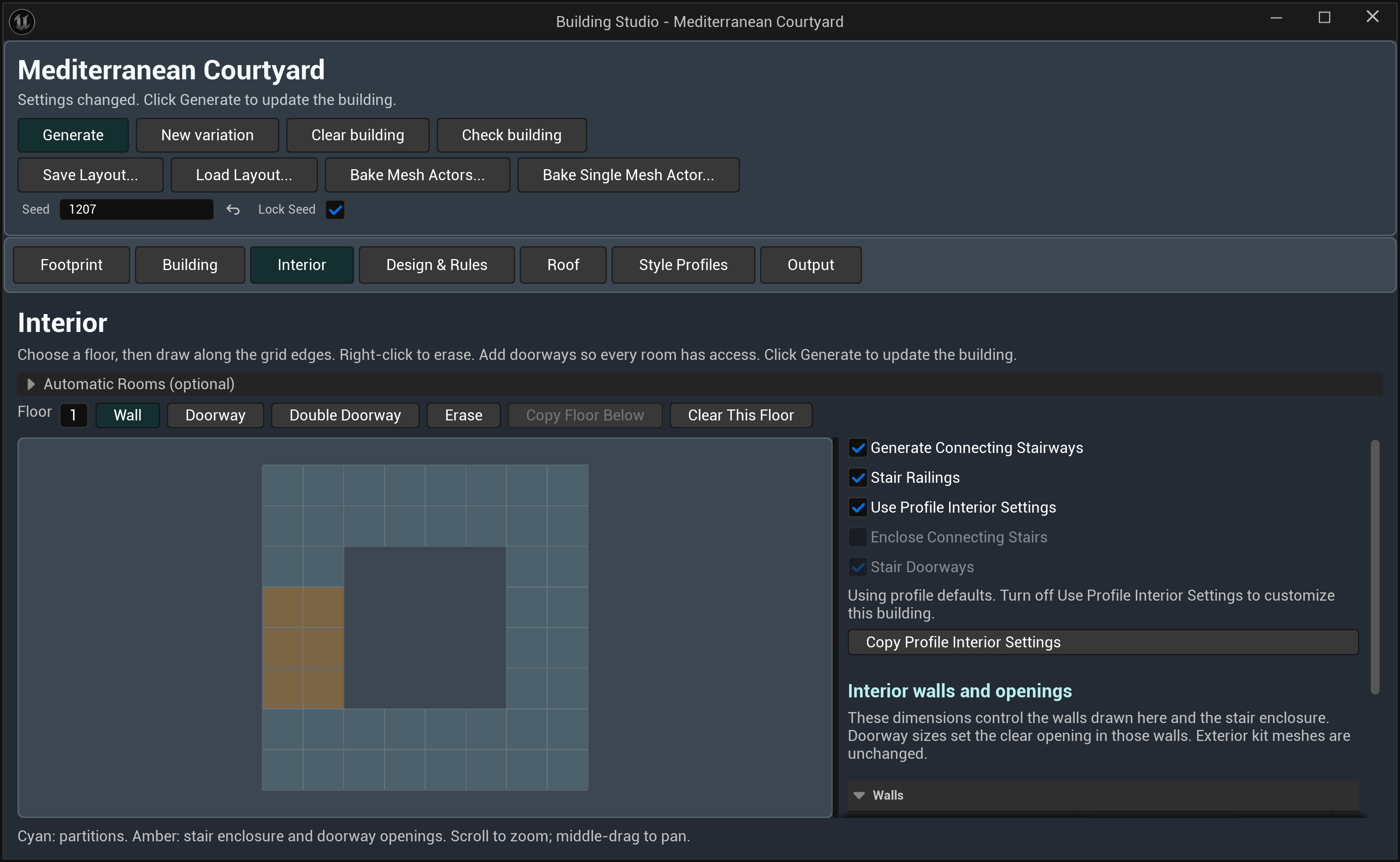
Task: Expand Automatic Rooms (optional) section
Action: 700,384
